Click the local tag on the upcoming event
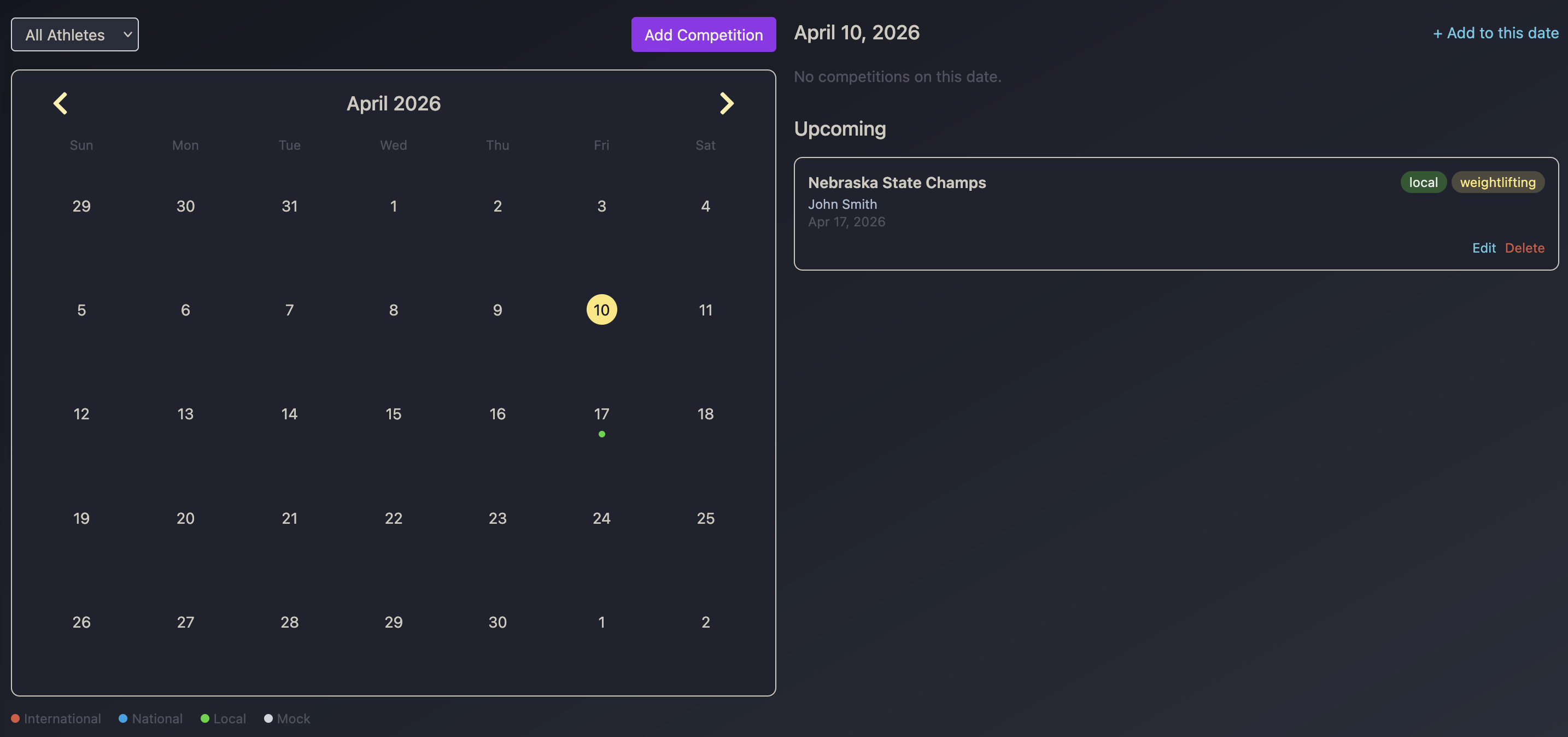Screen dimensions: 1568x737 click(x=1423, y=182)
